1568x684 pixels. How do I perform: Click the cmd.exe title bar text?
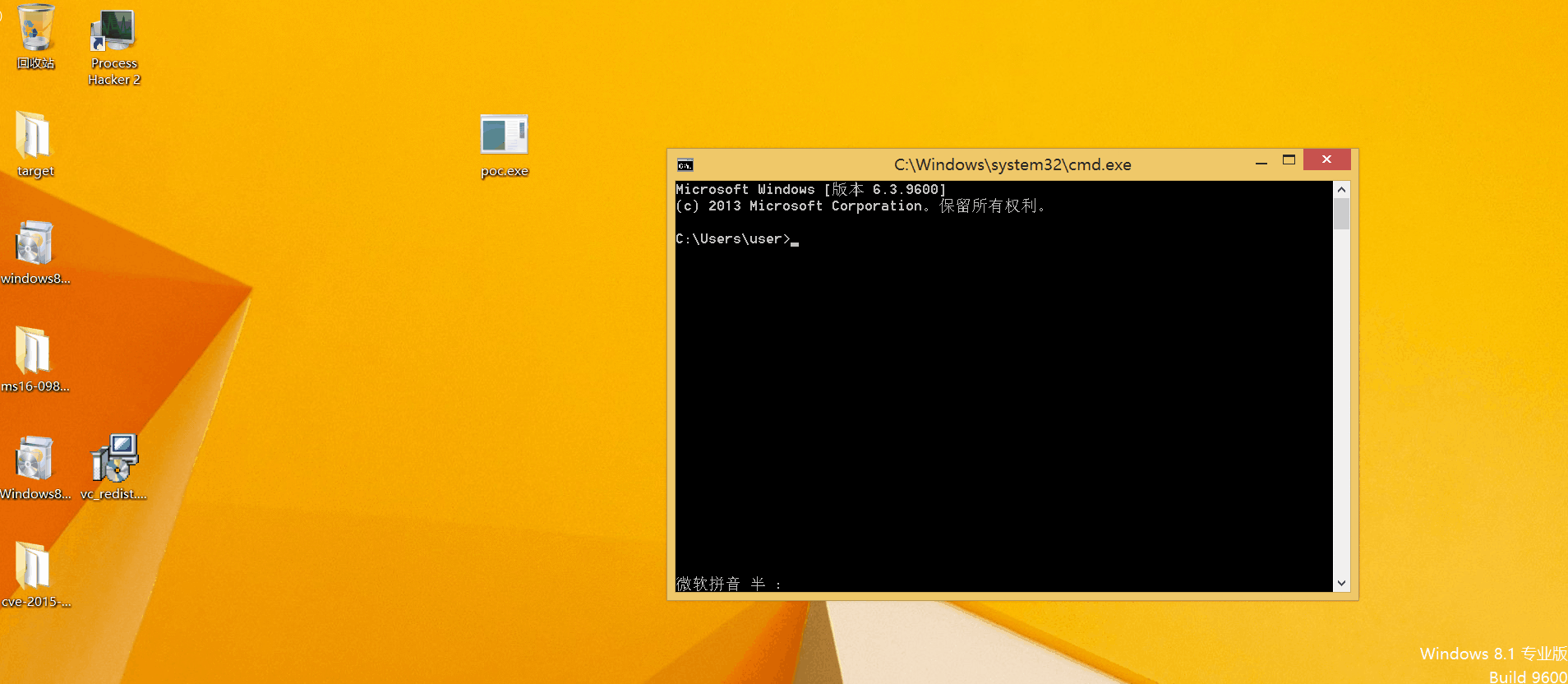tap(1012, 164)
